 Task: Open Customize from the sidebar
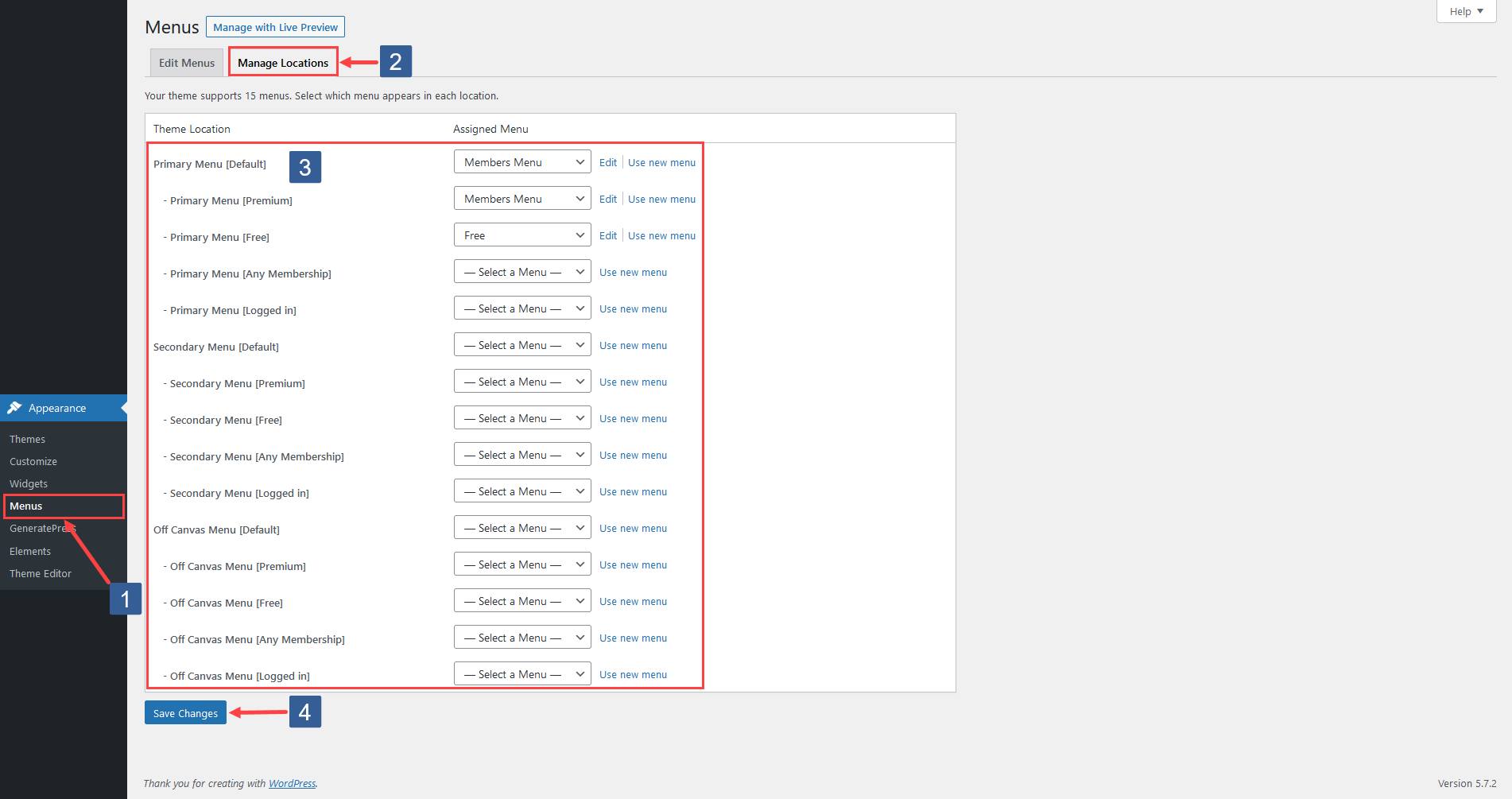33,461
